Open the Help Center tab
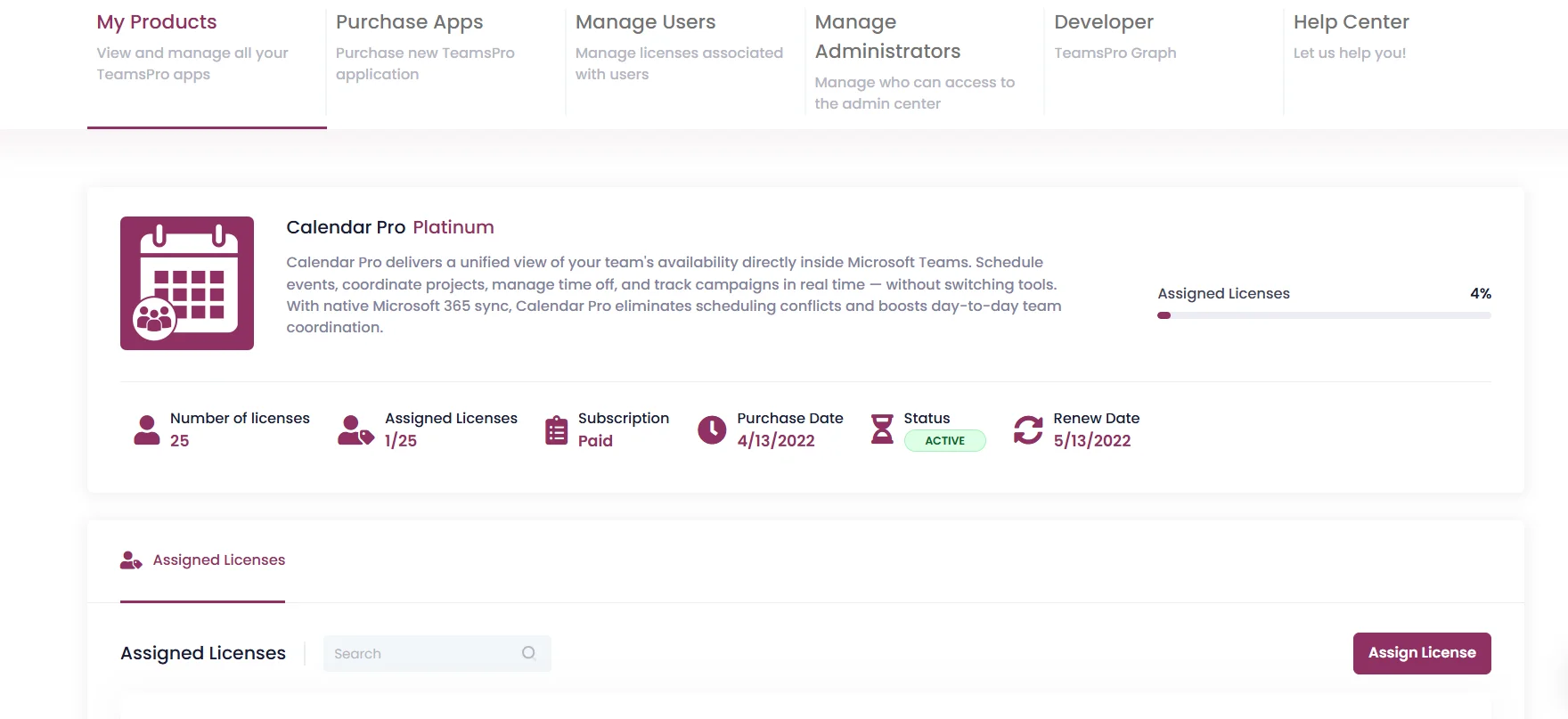The height and width of the screenshot is (719, 1568). 1403,62
